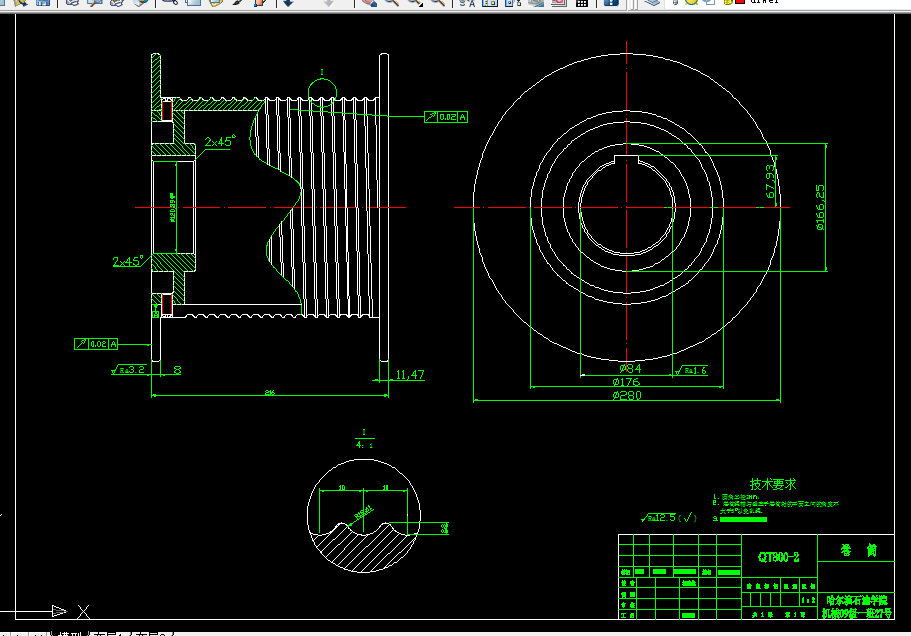The width and height of the screenshot is (911, 636).
Task: Select the Zoom Window magnifier with flyout
Action: tap(415, 2)
